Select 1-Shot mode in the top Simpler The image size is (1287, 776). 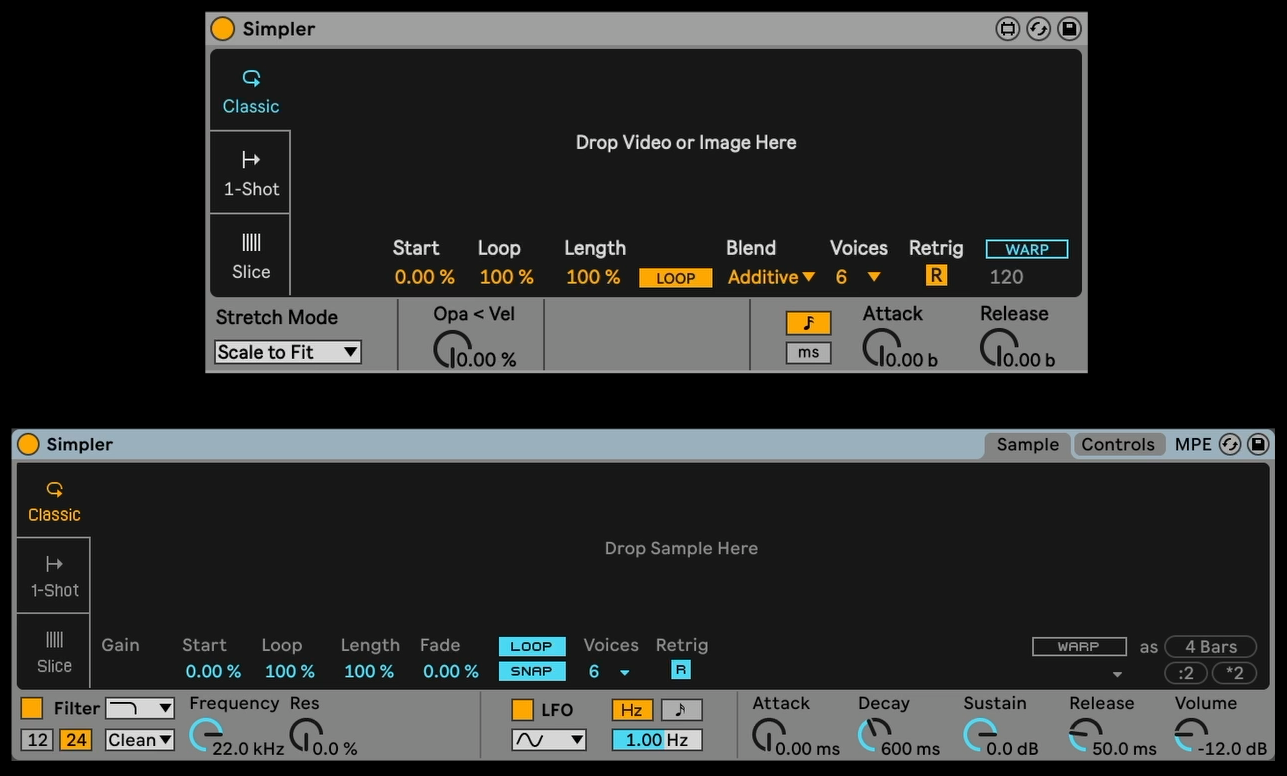click(251, 172)
